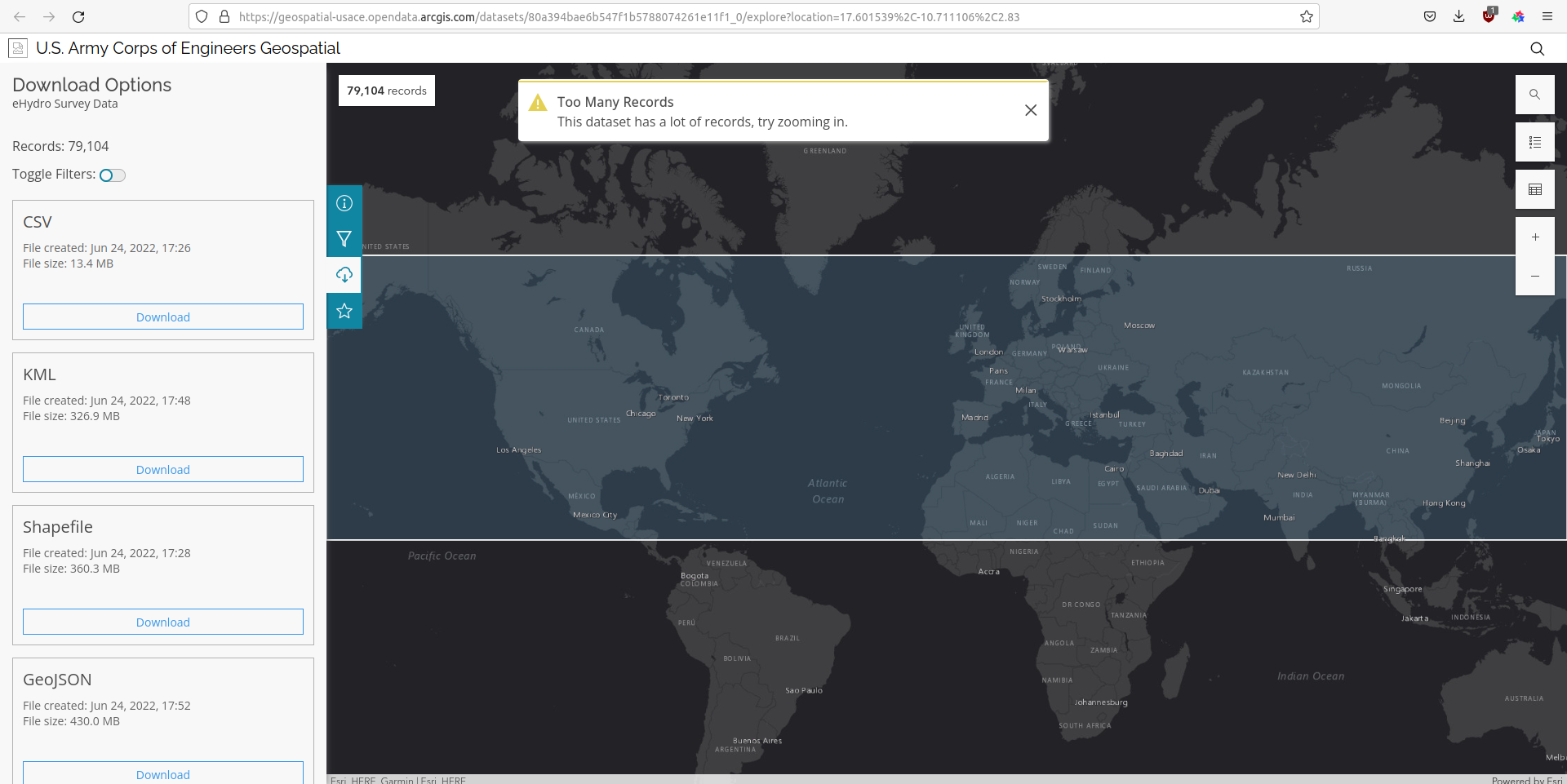
Task: Select the cloud download panel icon
Action: pyautogui.click(x=344, y=275)
